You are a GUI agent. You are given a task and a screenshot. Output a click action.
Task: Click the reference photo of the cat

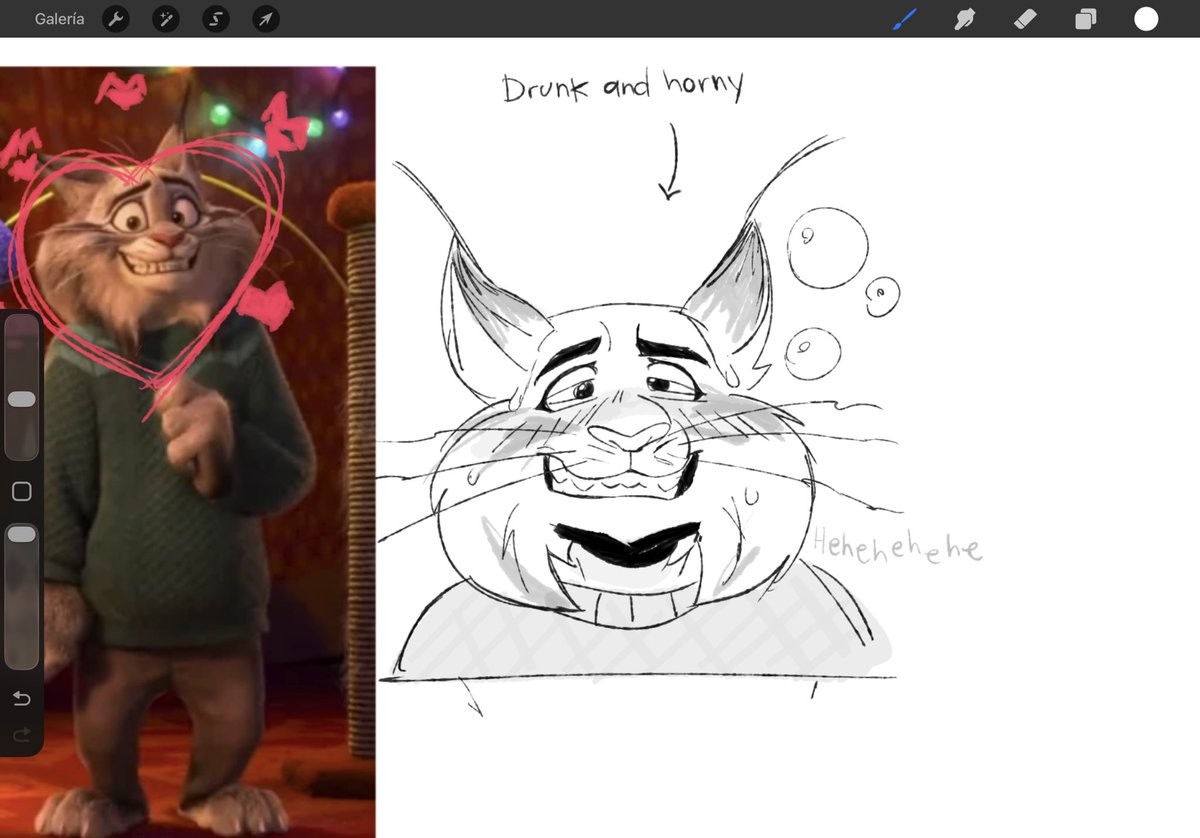188,452
